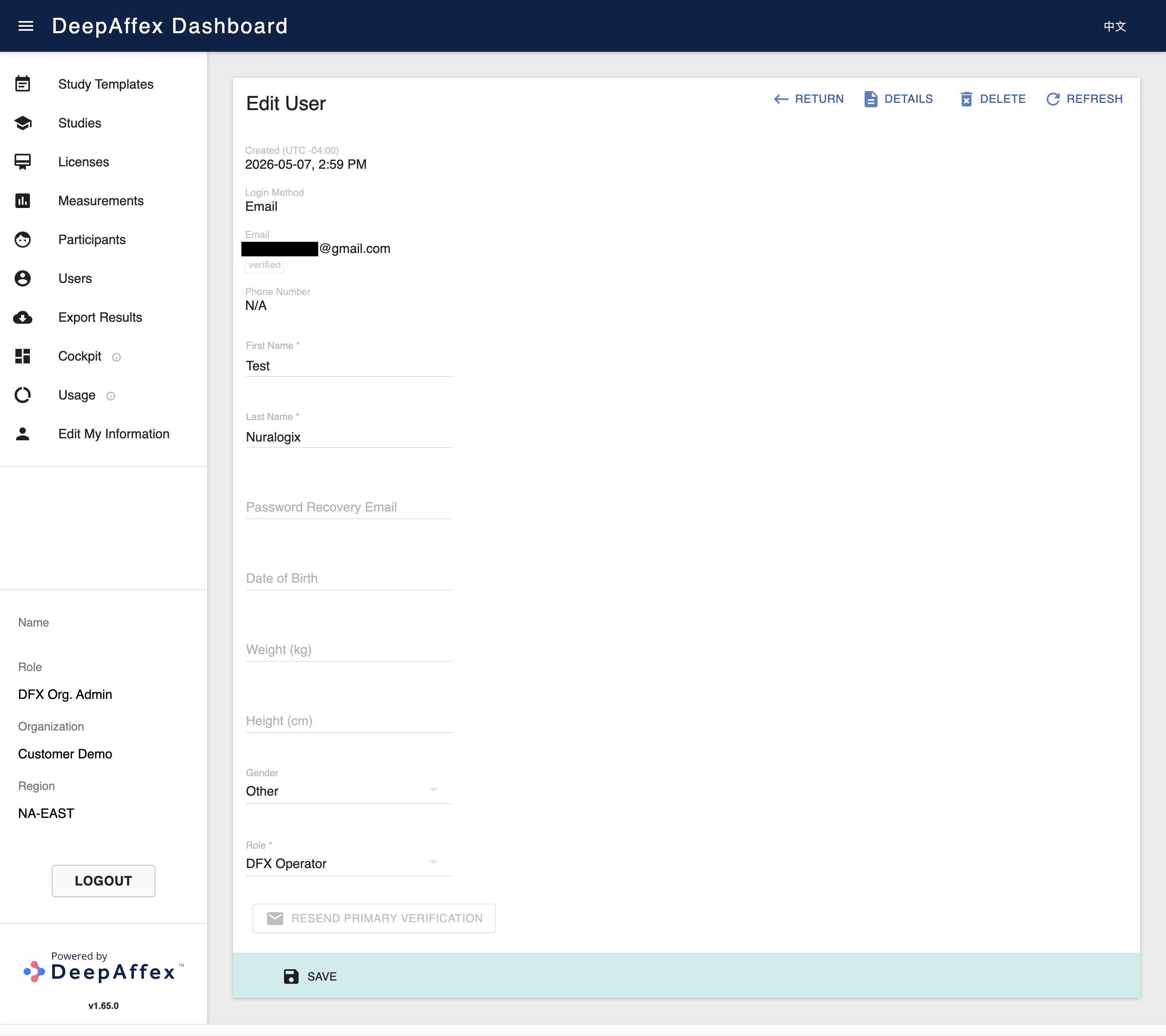The image size is (1166, 1036).
Task: Click the DeepAffex Dashboard title
Action: tap(170, 26)
